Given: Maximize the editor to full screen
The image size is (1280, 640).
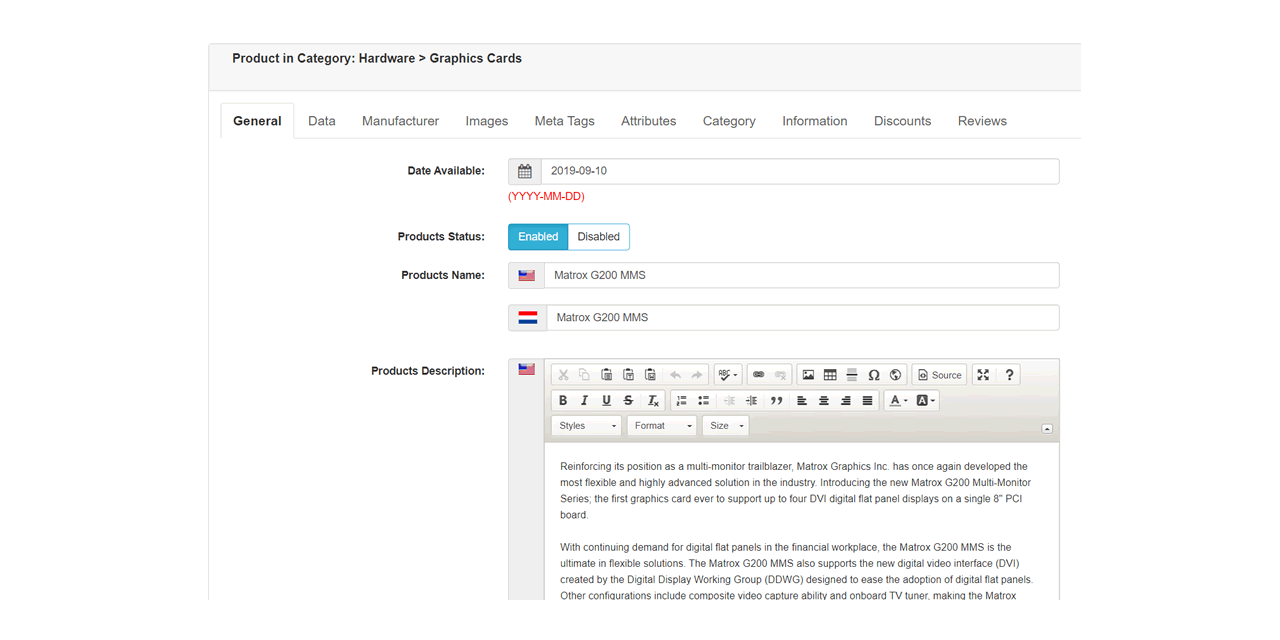Looking at the screenshot, I should coord(983,375).
